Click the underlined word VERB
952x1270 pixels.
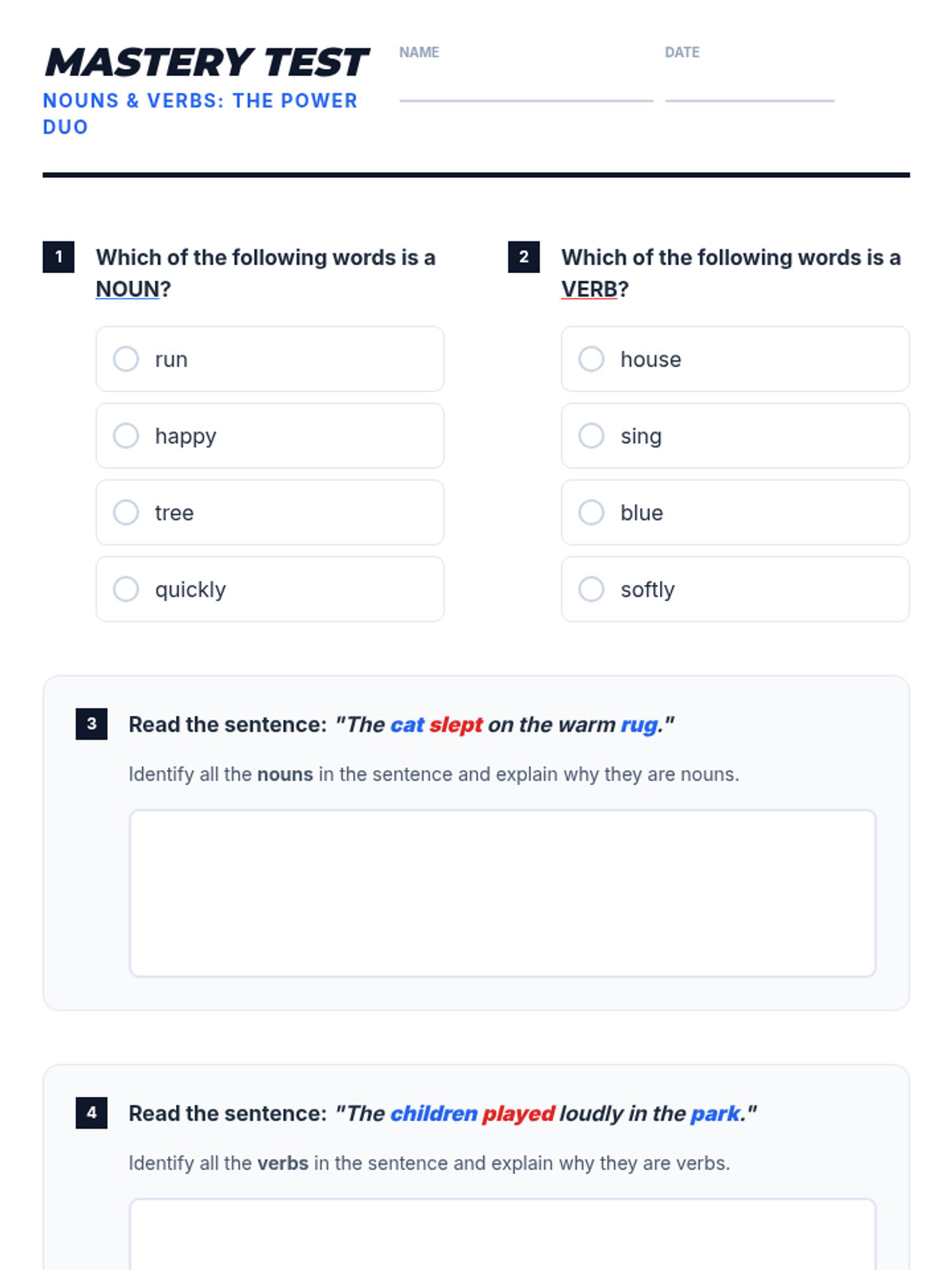(x=589, y=290)
